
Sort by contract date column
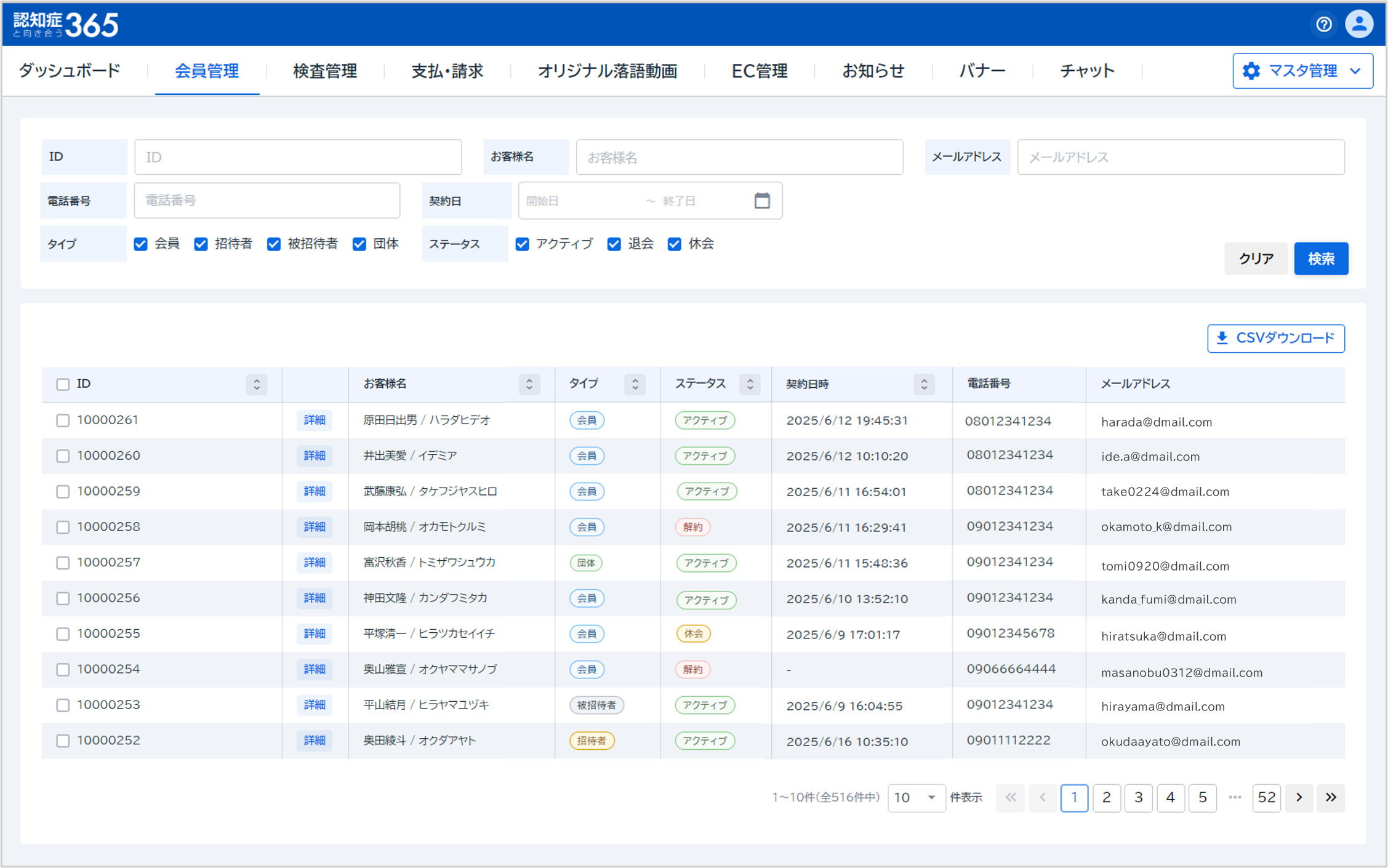[923, 384]
